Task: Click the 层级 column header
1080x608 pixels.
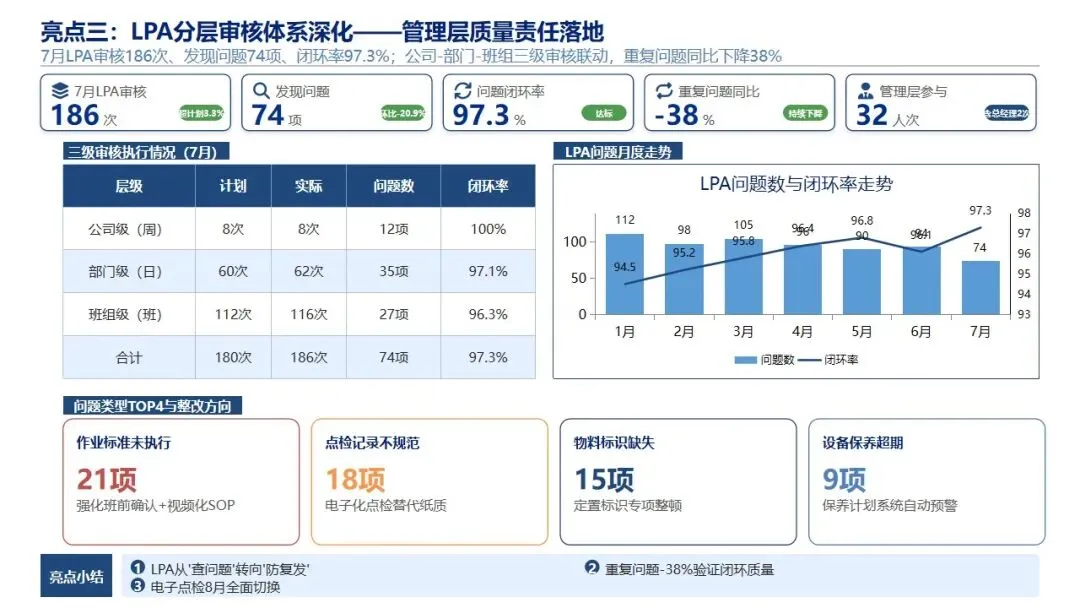Action: point(129,186)
